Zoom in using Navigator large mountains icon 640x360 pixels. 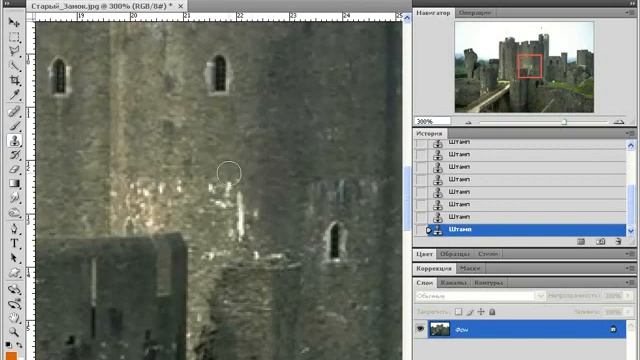click(619, 122)
